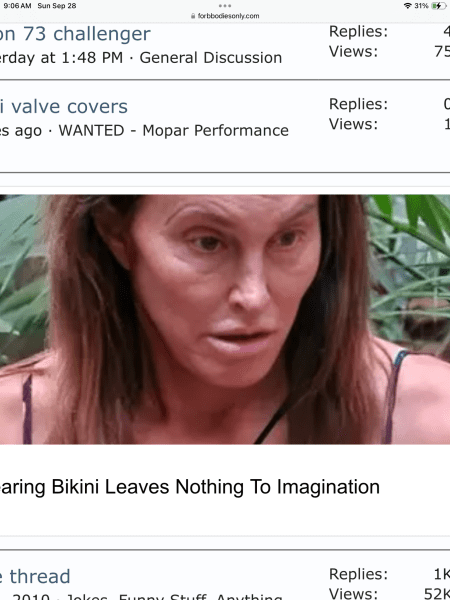Open WANTED - Mopar Performance forum link
Image resolution: width=450 pixels, height=600 pixels.
pos(173,130)
